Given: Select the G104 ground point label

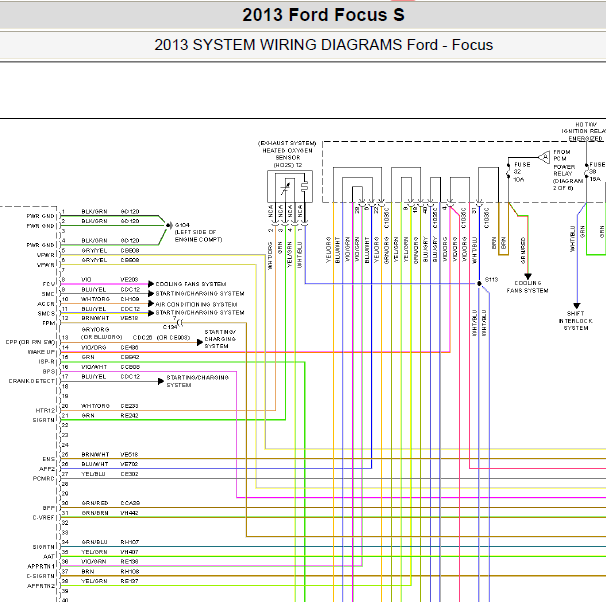Looking at the screenshot, I should [182, 225].
